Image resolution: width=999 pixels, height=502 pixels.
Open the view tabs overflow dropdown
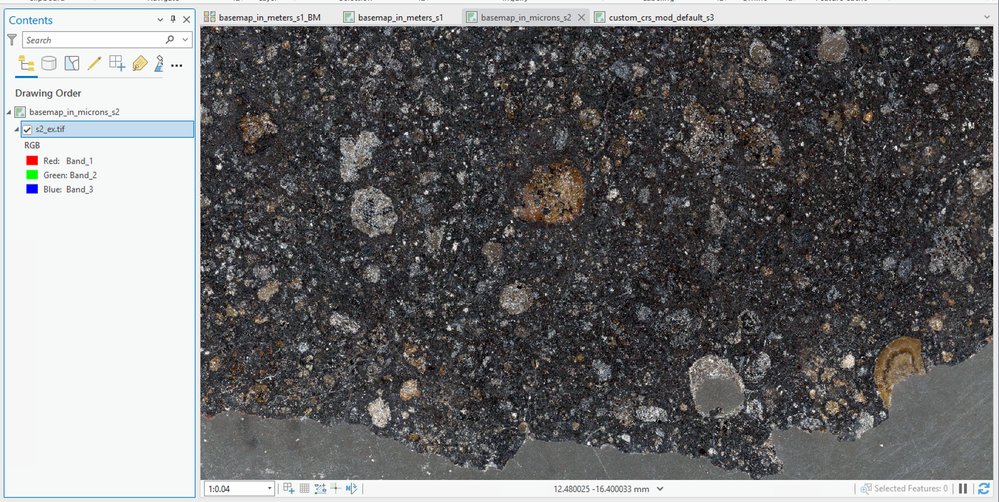coord(988,18)
